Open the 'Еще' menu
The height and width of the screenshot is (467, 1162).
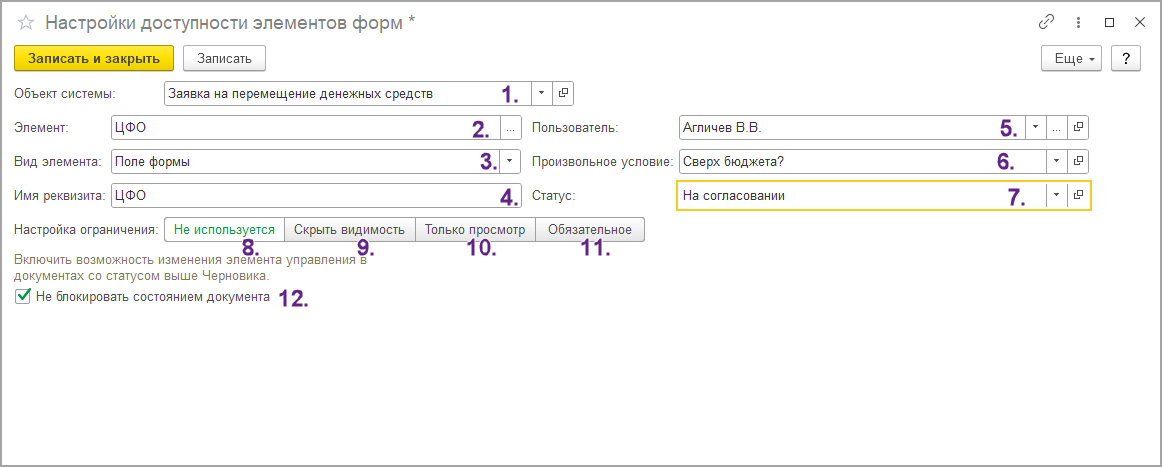pos(1071,59)
